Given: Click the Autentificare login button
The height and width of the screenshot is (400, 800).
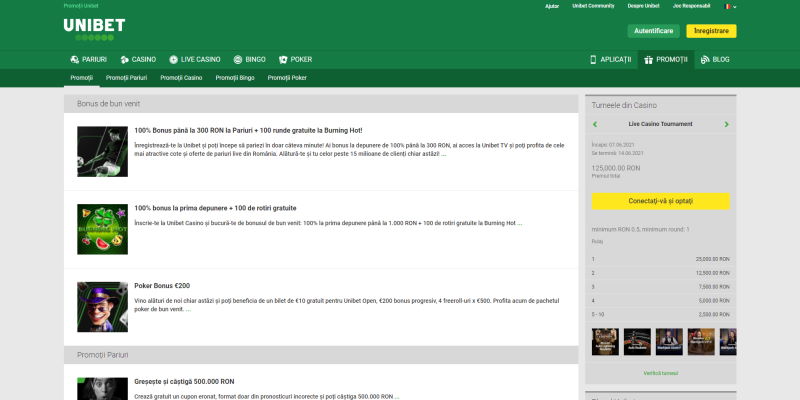Looking at the screenshot, I should click(653, 31).
